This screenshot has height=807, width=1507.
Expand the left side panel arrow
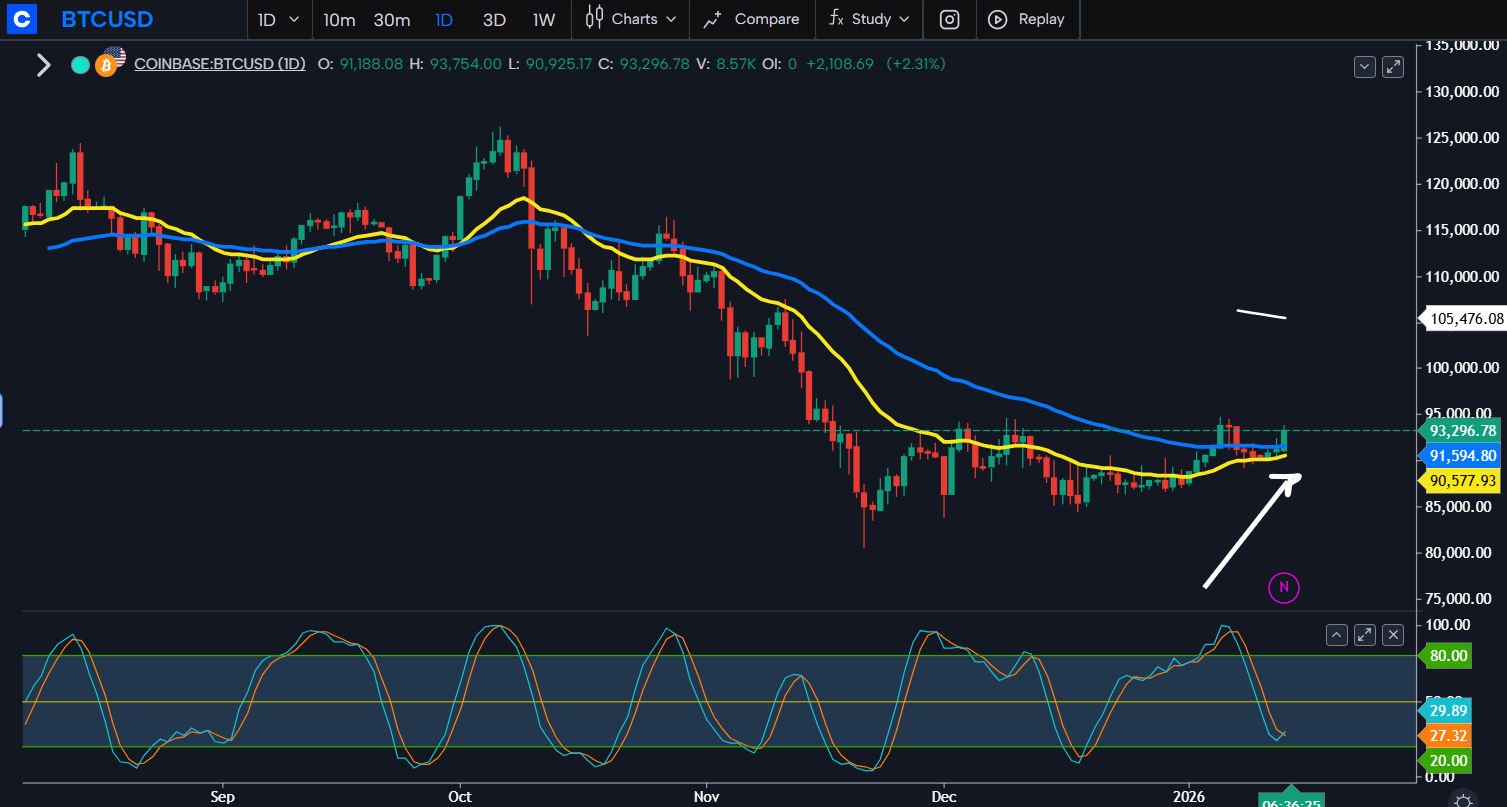point(43,66)
